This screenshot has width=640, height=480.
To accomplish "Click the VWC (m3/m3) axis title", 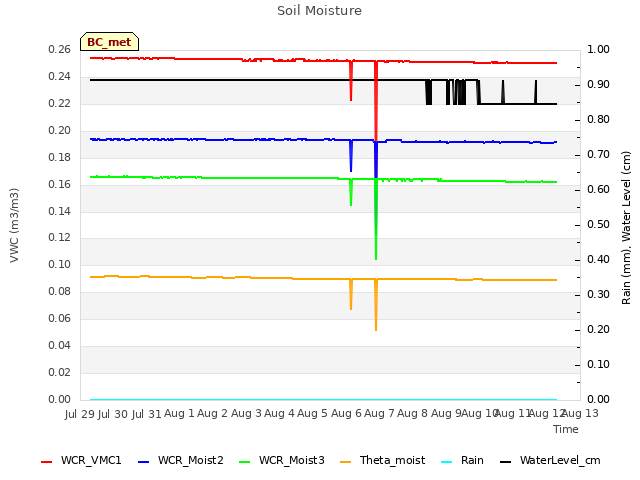I will 14,225.
